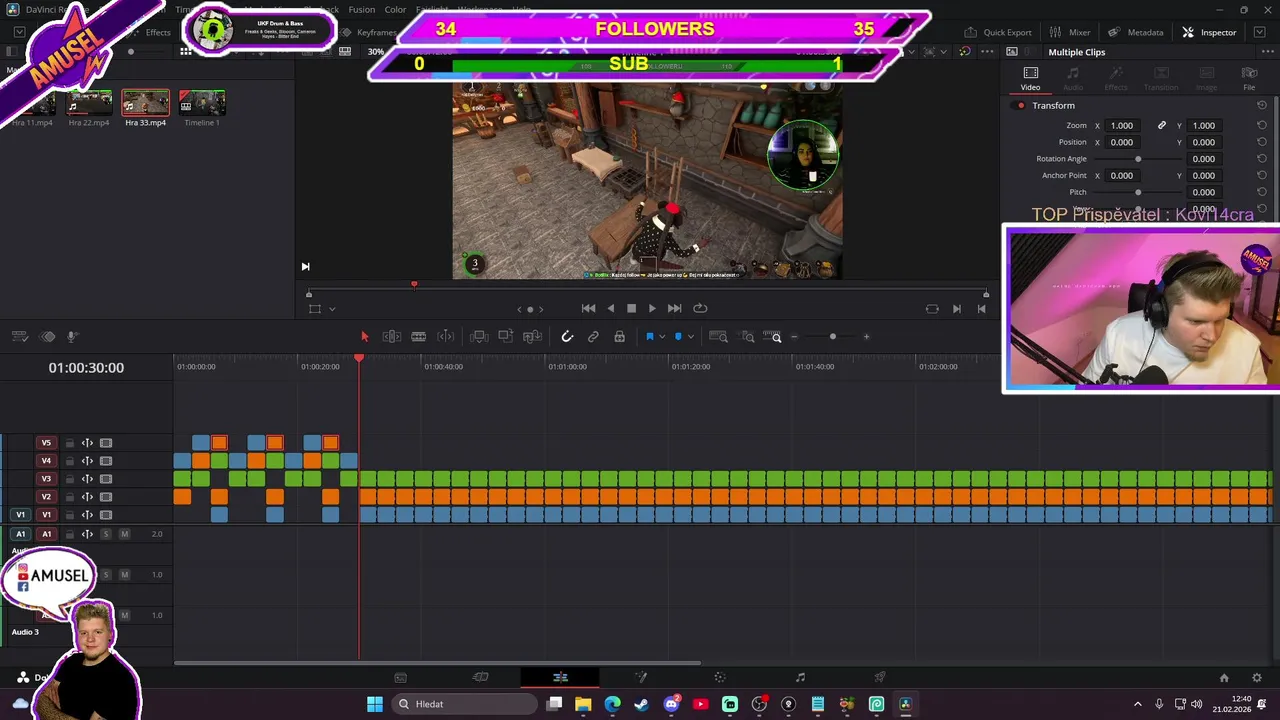Edit the Zoom X value field
The image size is (1280, 720).
point(1122,126)
